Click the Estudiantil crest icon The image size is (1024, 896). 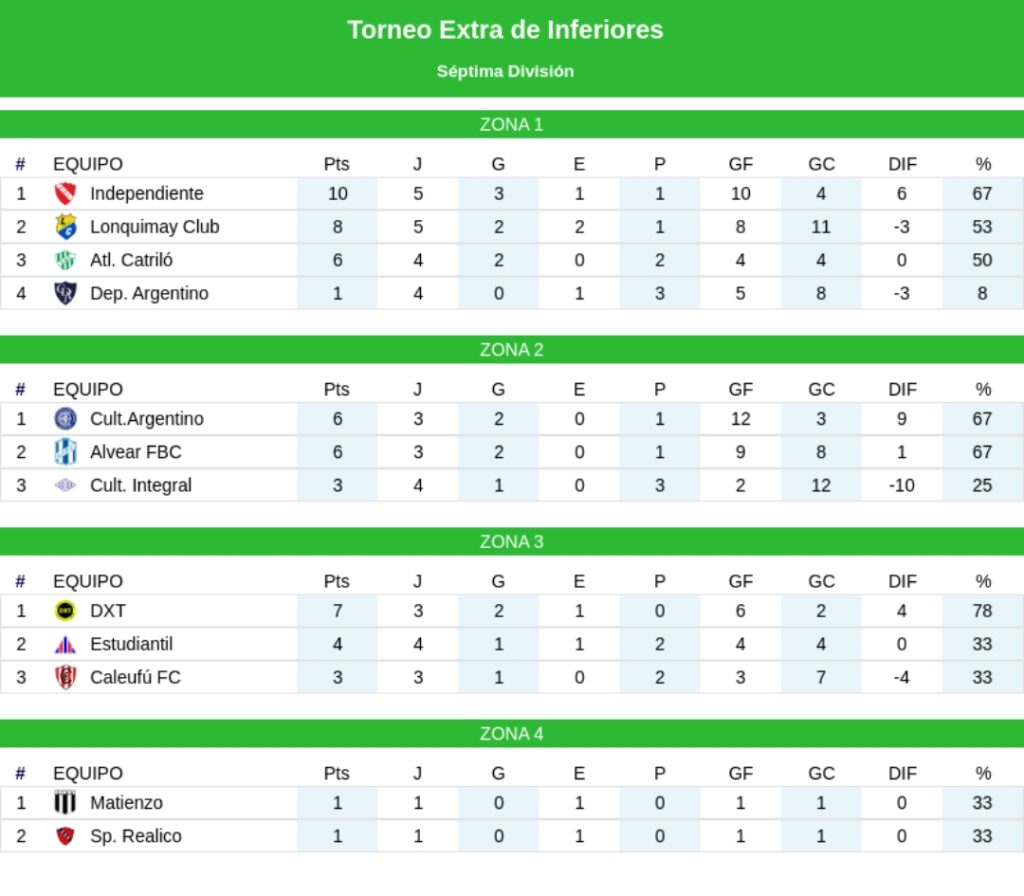[x=65, y=644]
